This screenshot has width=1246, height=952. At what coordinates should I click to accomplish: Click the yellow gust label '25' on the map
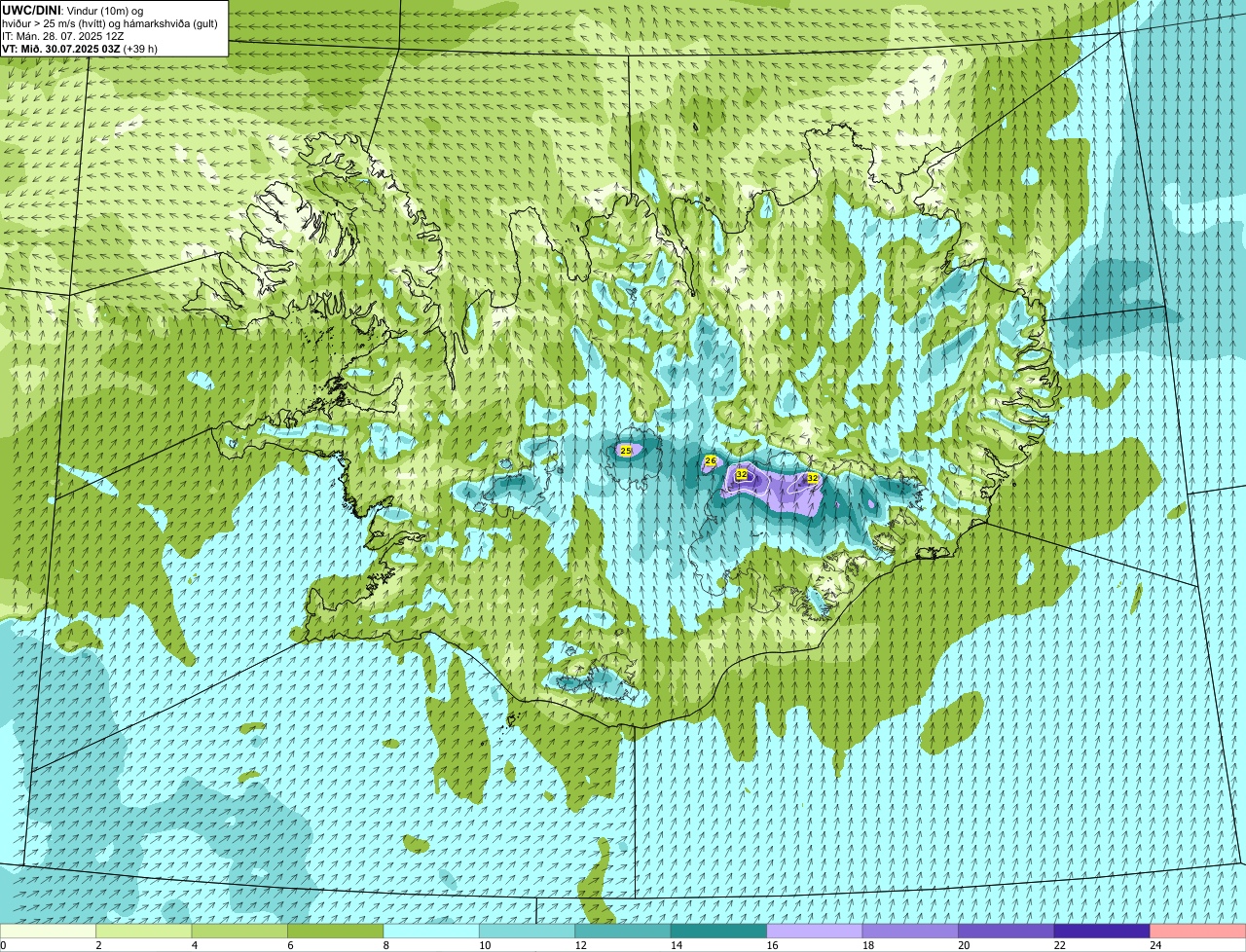pyautogui.click(x=626, y=451)
